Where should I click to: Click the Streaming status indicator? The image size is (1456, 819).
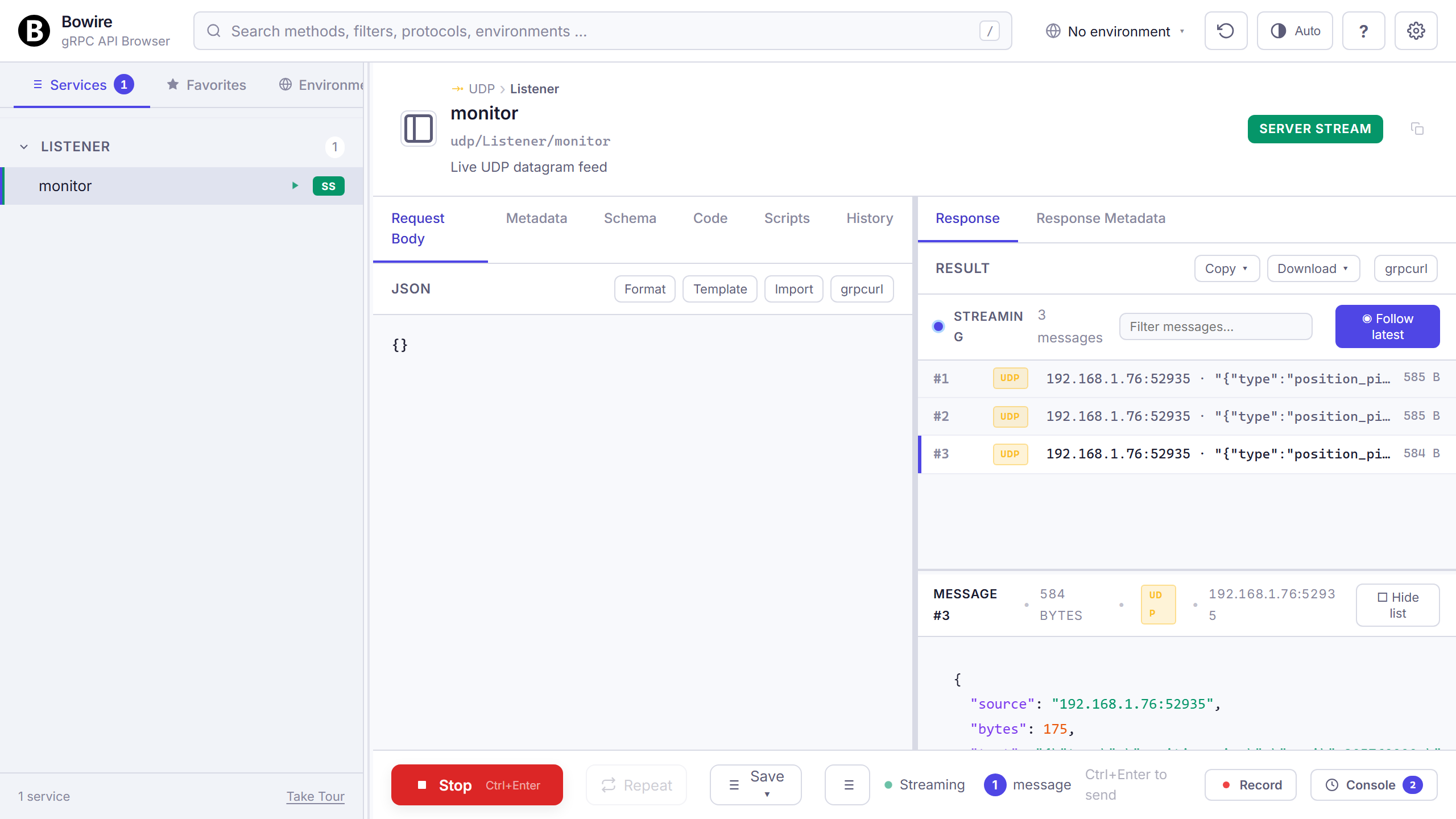coord(925,785)
